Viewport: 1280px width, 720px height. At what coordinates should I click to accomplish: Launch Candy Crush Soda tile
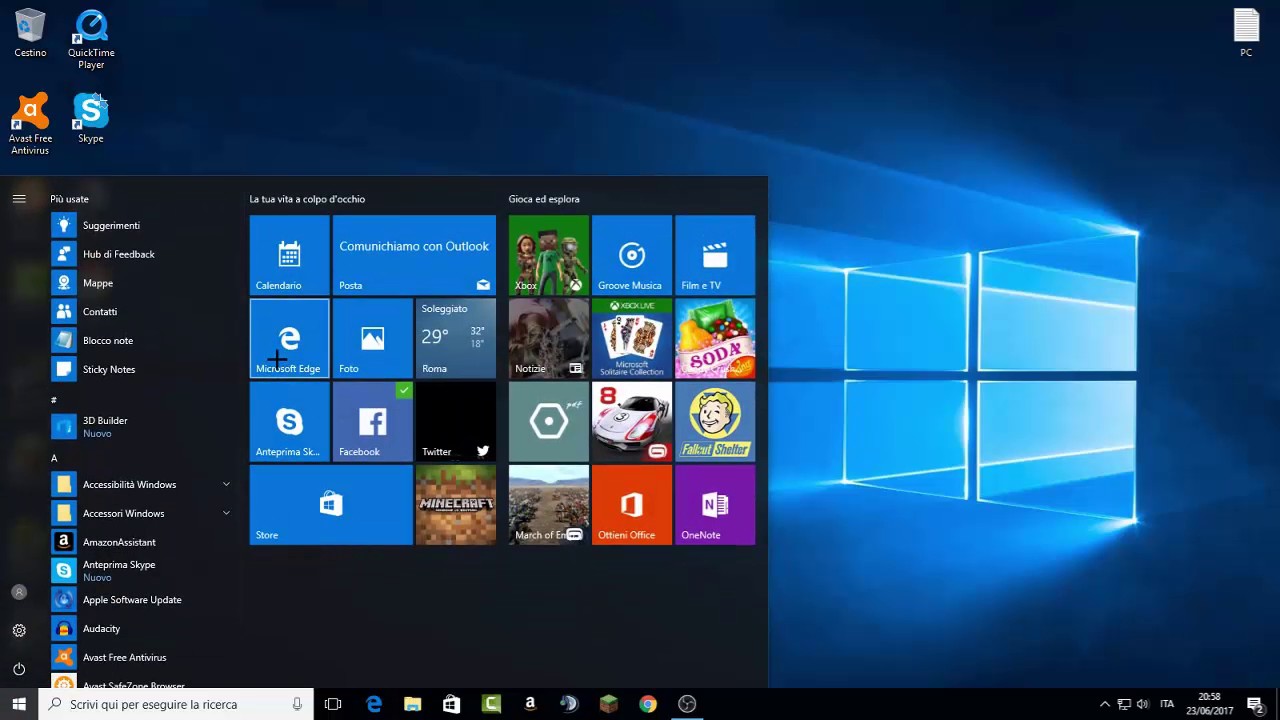(x=715, y=338)
